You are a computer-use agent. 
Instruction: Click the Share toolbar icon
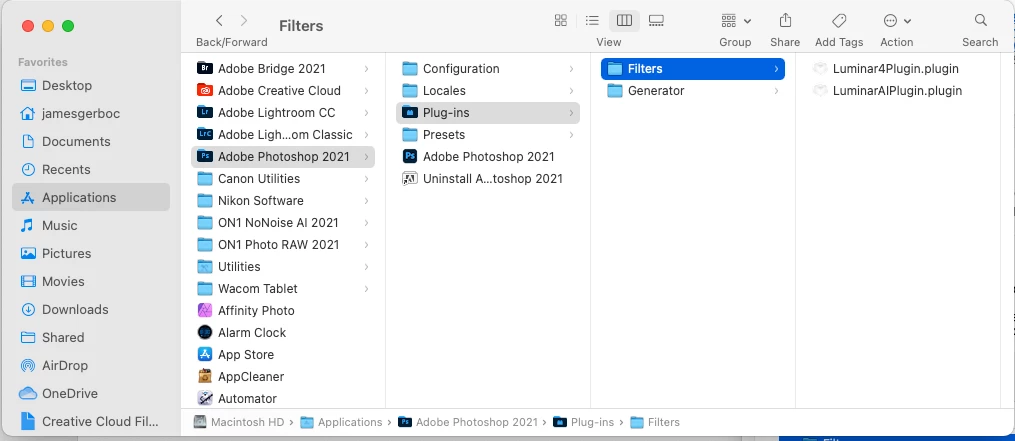pyautogui.click(x=785, y=21)
